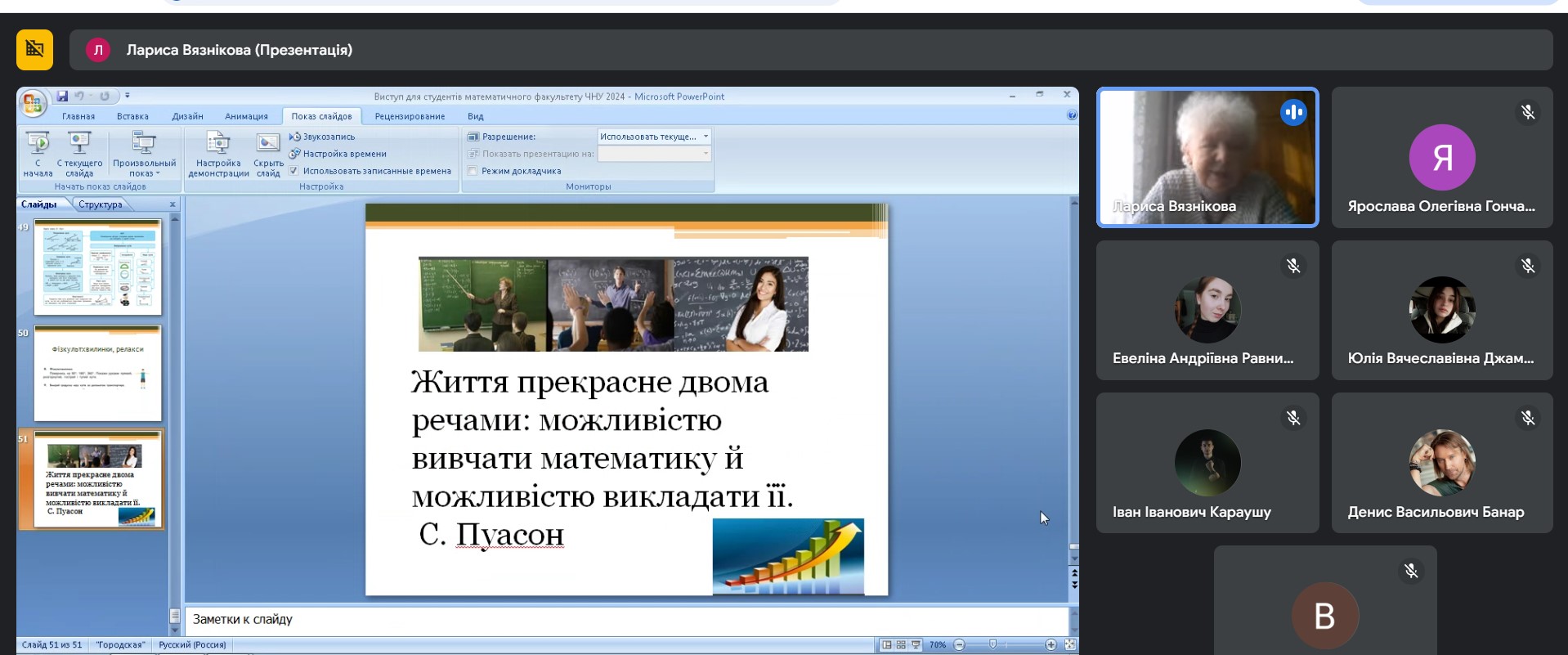Select slide 51 thumbnail in the pane
The width and height of the screenshot is (1568, 655).
[x=97, y=479]
